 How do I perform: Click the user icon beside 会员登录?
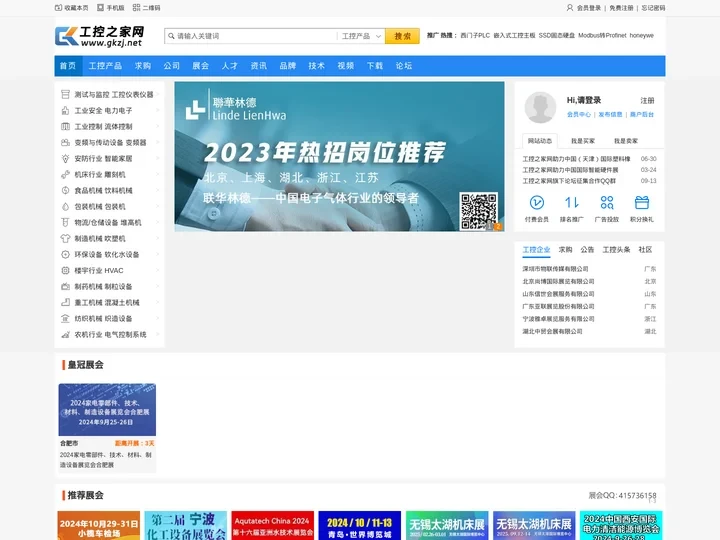tap(570, 8)
